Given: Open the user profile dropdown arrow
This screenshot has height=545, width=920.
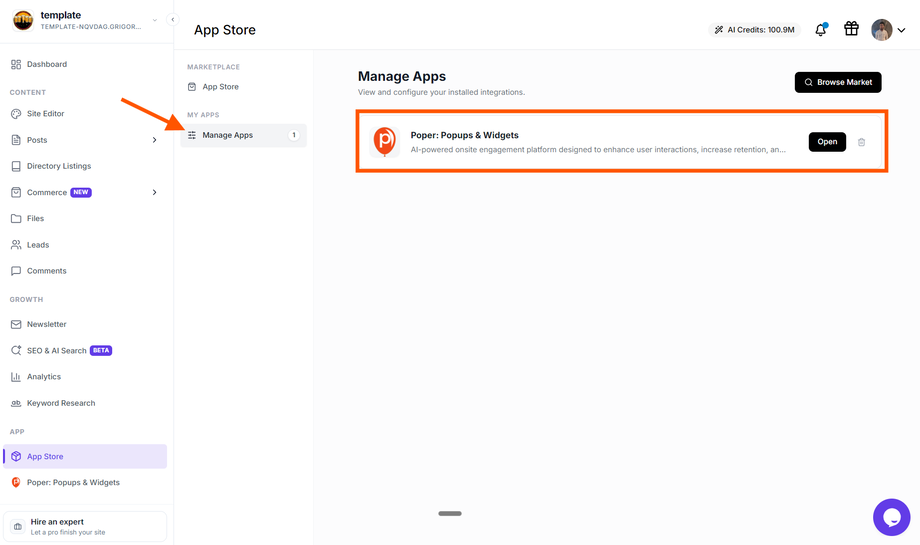Looking at the screenshot, I should pos(901,30).
